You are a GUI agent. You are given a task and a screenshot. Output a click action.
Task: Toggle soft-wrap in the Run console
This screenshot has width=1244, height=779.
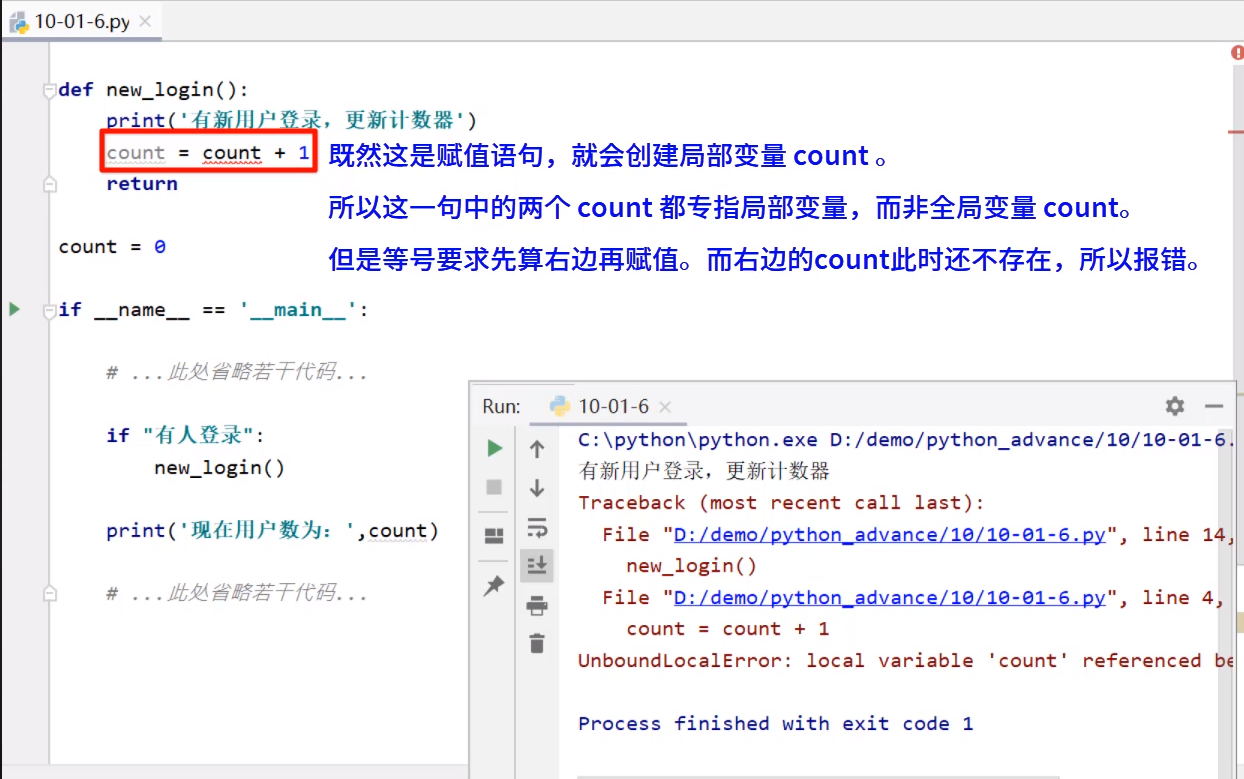click(x=537, y=527)
